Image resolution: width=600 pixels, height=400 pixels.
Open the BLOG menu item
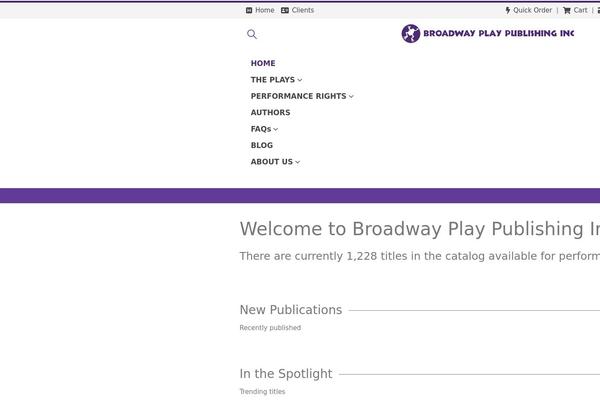tap(262, 145)
